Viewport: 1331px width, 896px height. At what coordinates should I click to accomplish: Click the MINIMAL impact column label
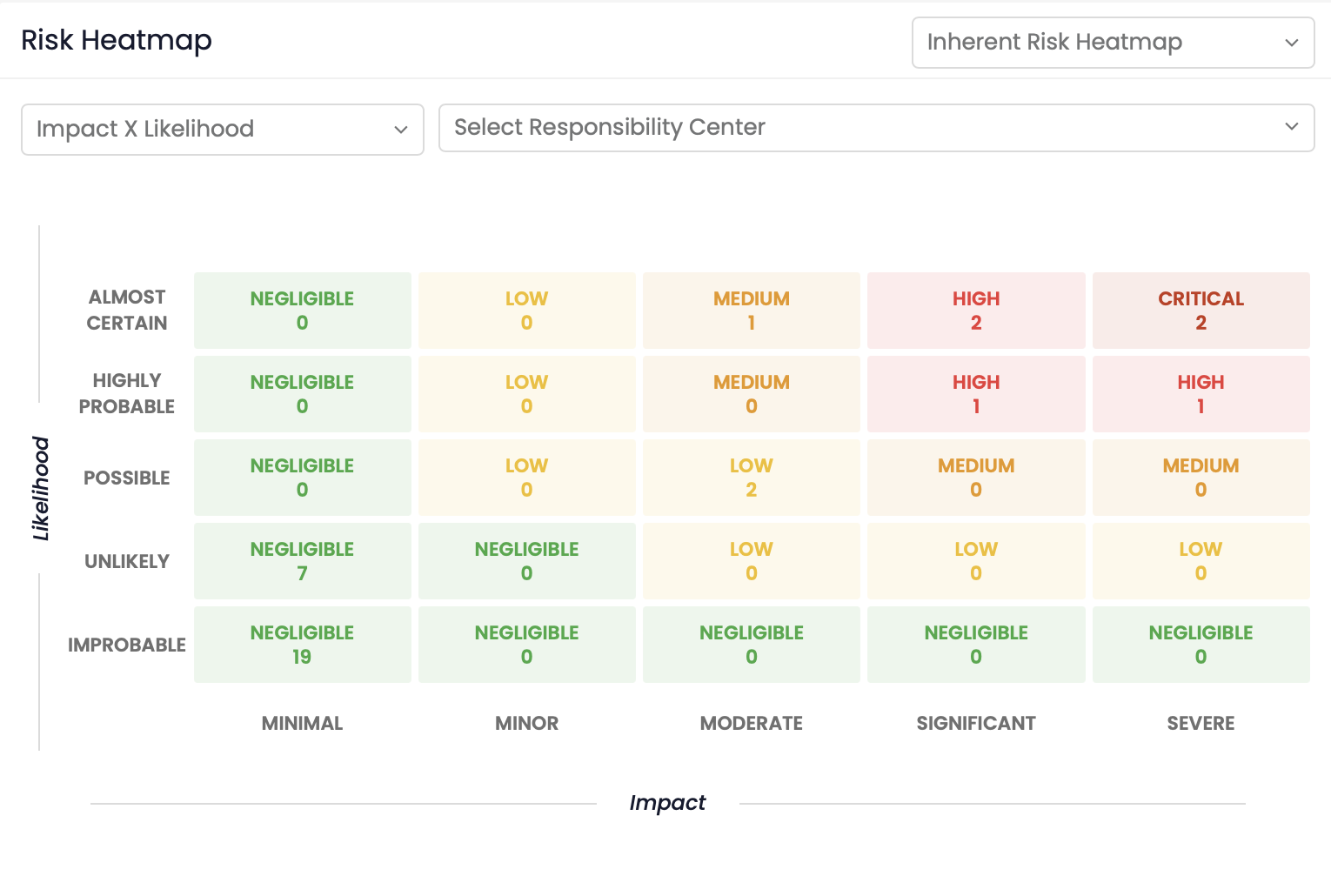pyautogui.click(x=302, y=723)
